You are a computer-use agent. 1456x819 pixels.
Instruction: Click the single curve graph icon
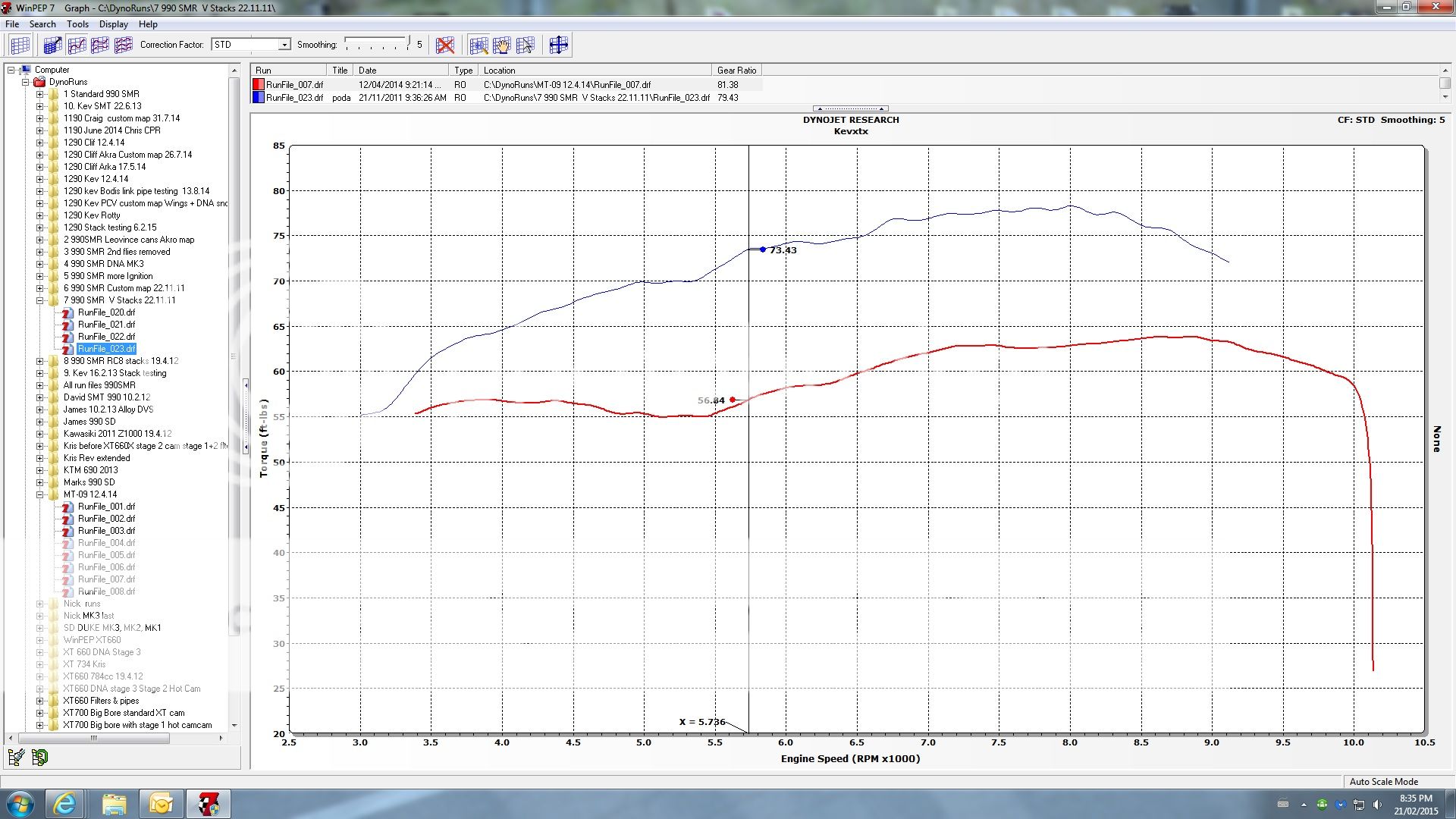point(77,45)
